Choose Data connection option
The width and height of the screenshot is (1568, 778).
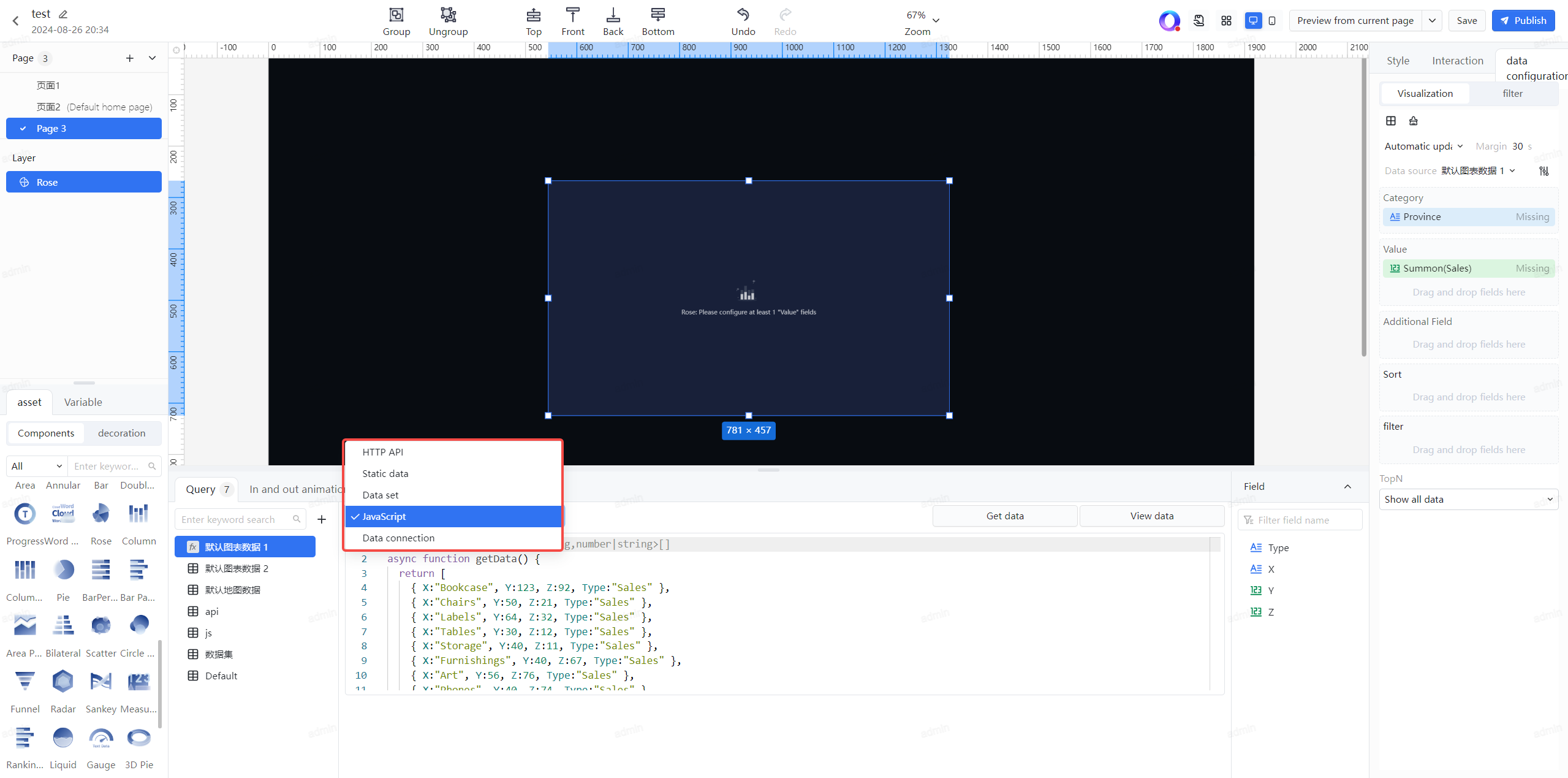pos(453,538)
